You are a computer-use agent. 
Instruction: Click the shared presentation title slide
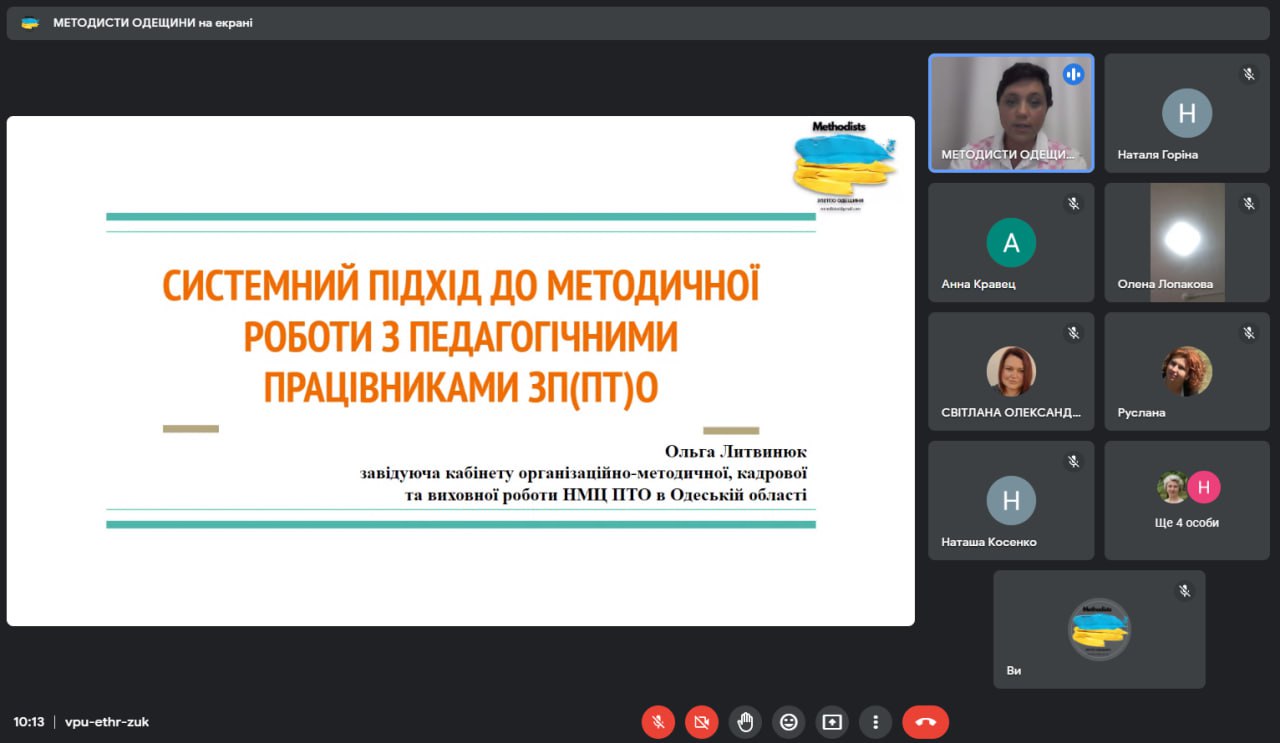point(460,371)
